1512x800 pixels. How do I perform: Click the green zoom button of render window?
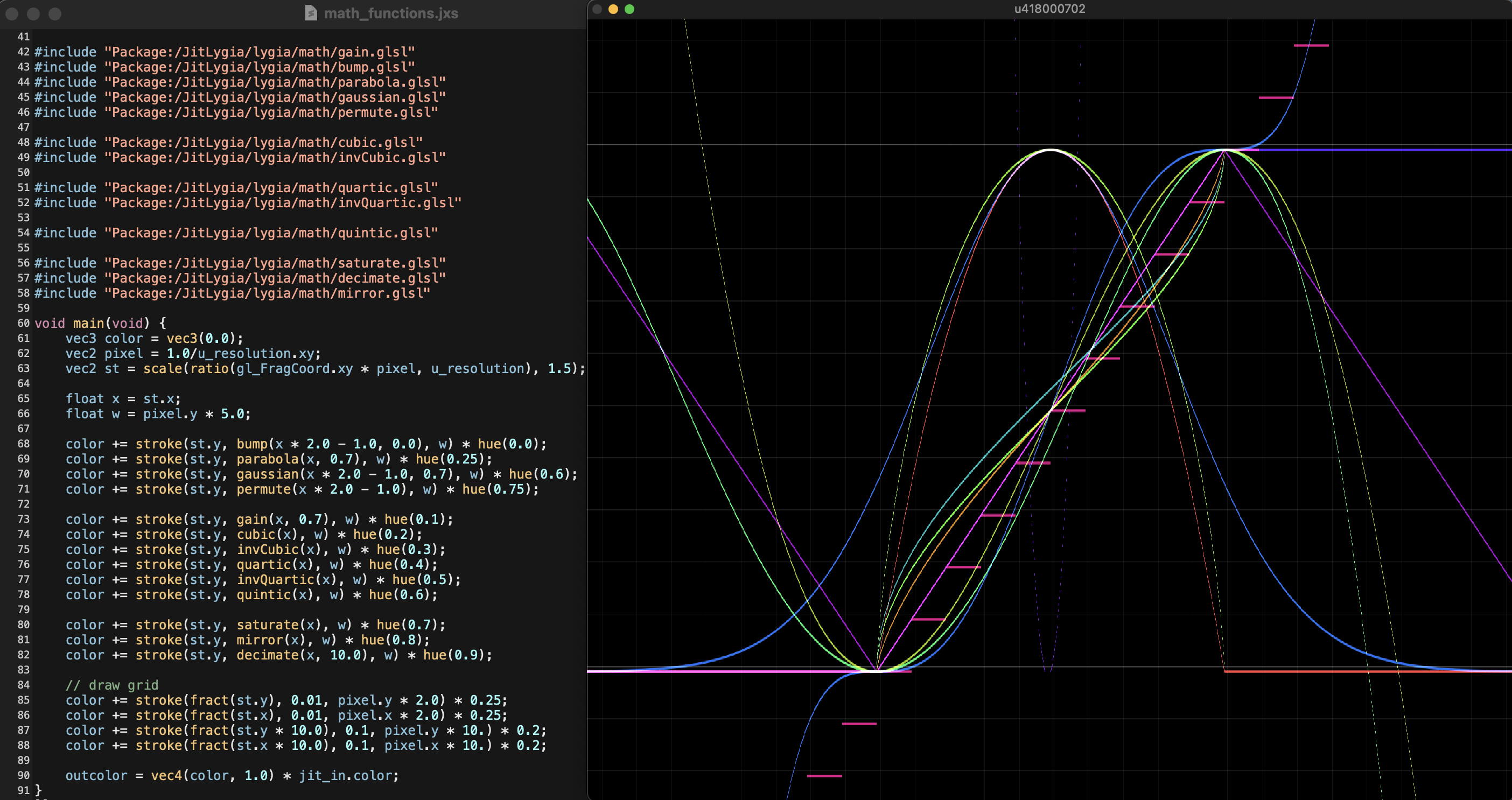(x=629, y=9)
